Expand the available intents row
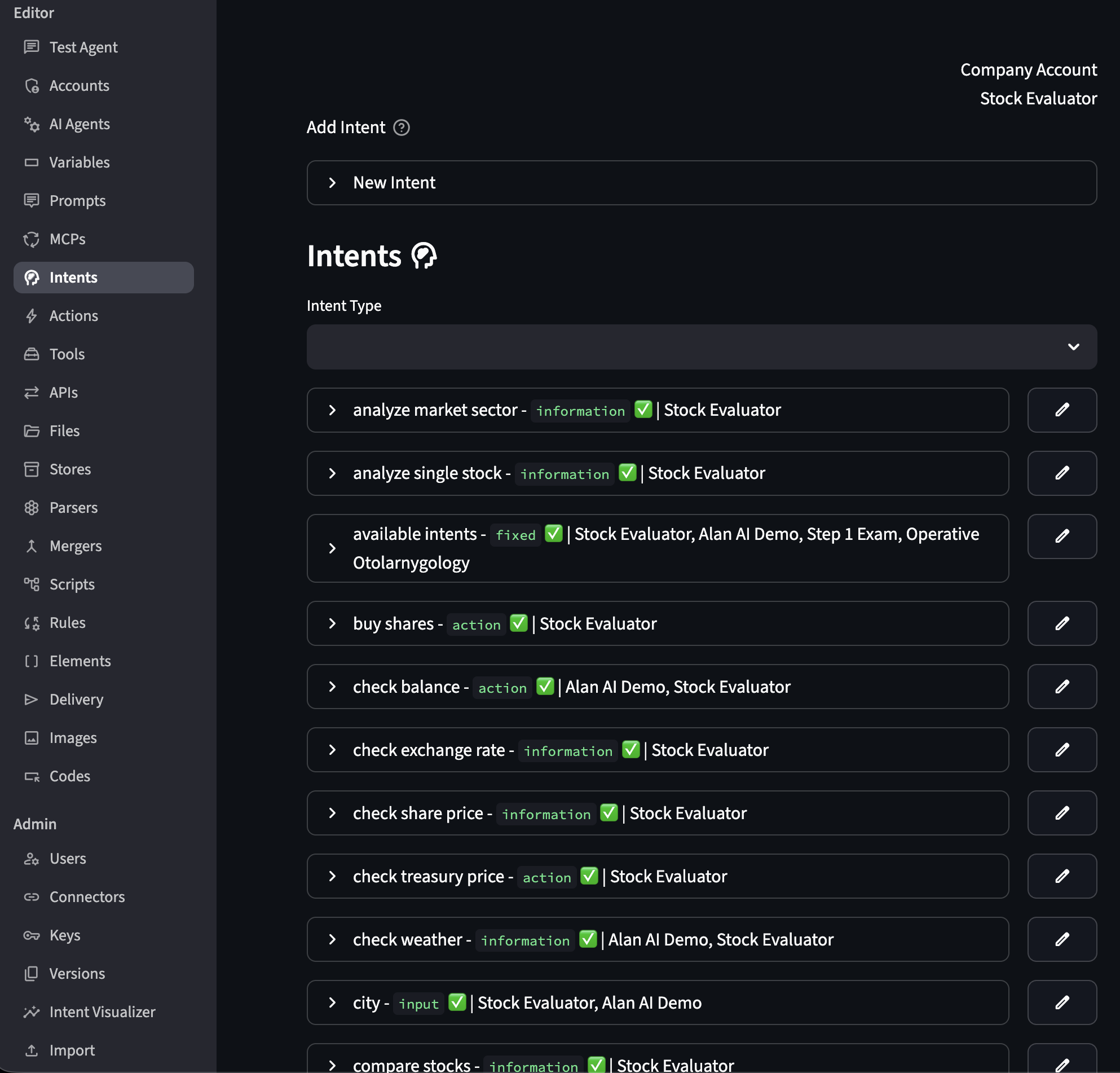This screenshot has height=1073, width=1120. pos(332,548)
